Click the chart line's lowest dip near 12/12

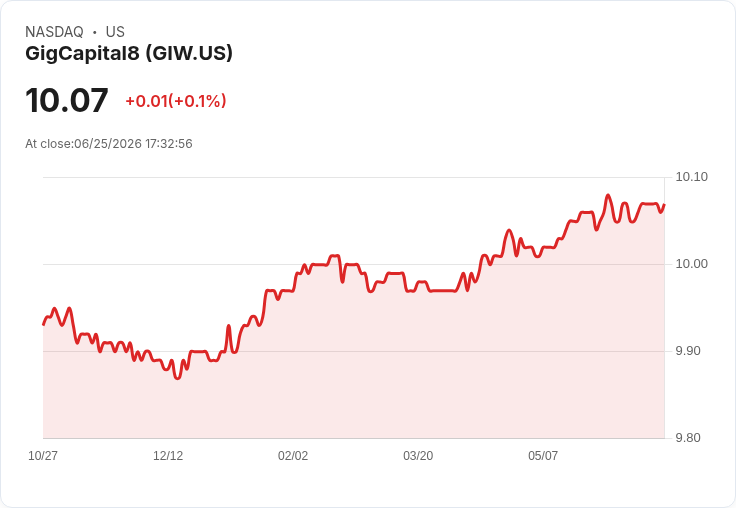pos(177,377)
